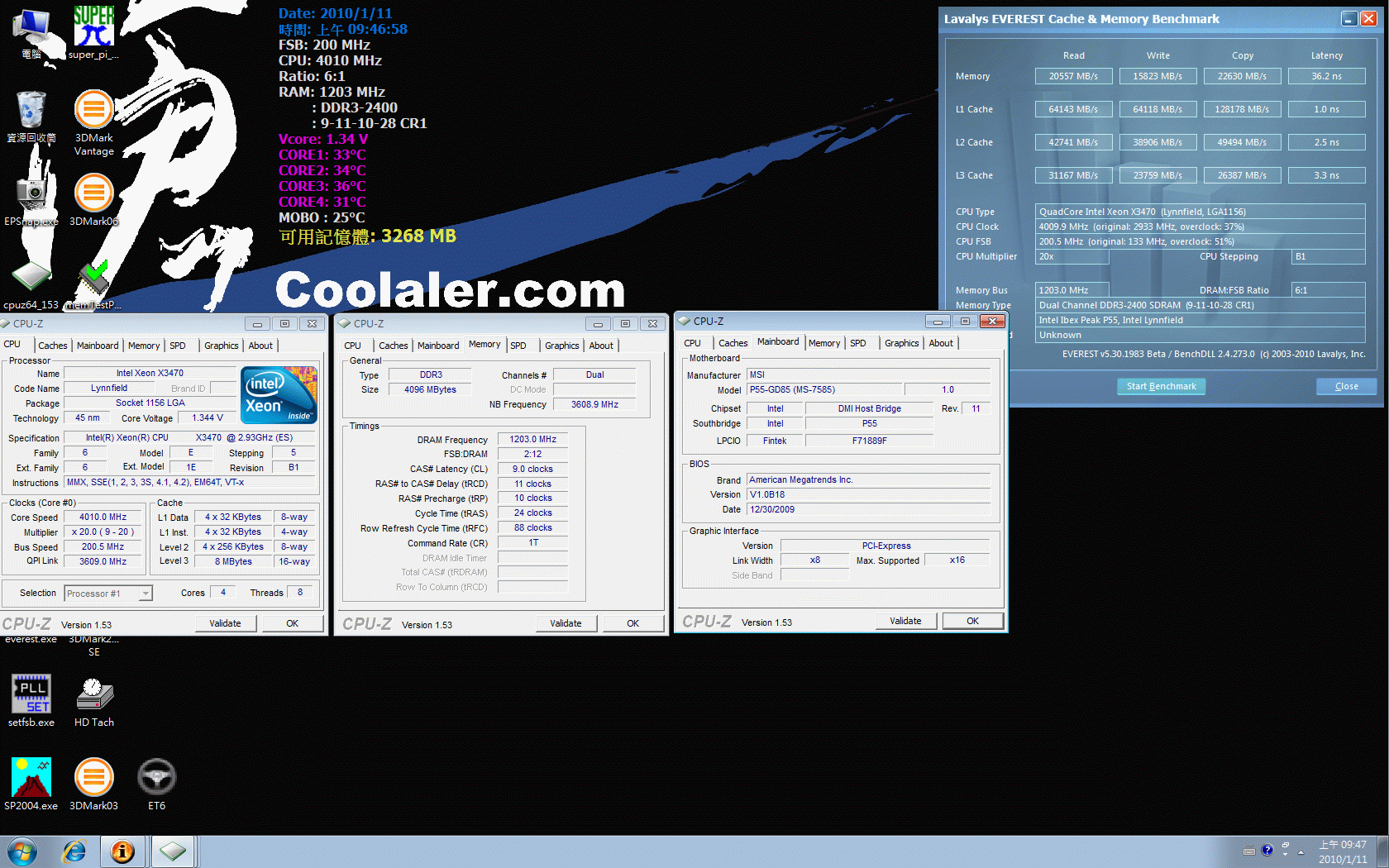Launch SP2004.exe desktop icon
This screenshot has width=1389, height=868.
click(x=31, y=784)
